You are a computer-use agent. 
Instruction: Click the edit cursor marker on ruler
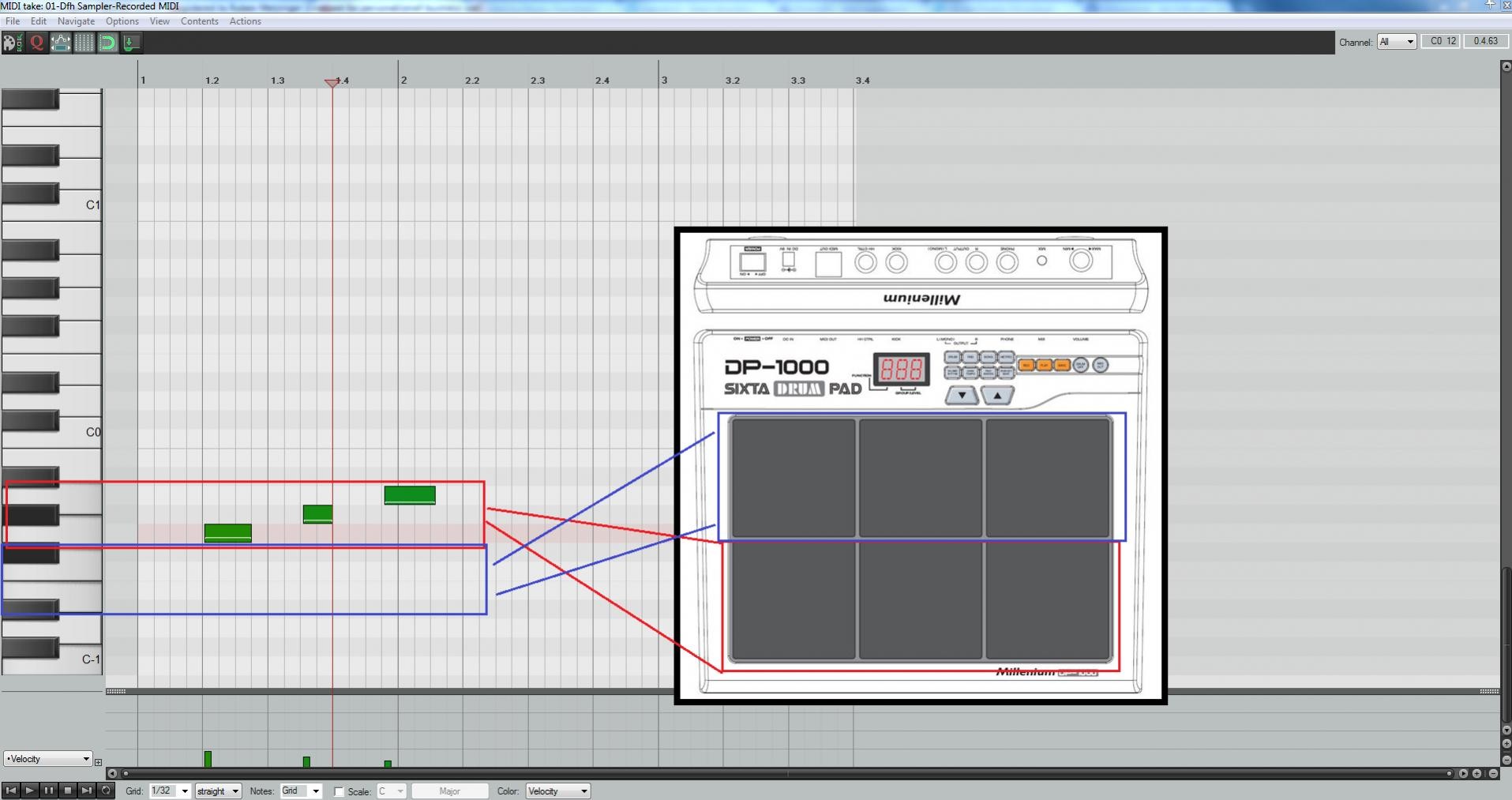tap(332, 82)
